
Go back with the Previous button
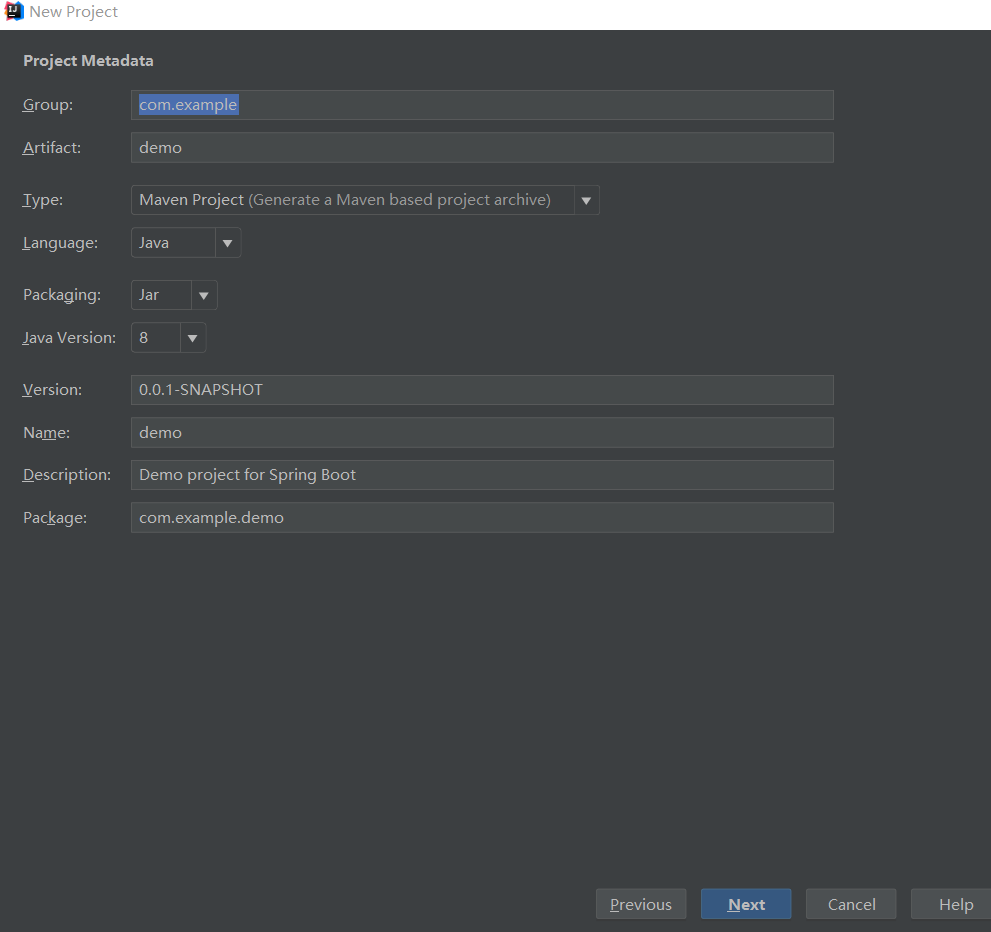(641, 904)
